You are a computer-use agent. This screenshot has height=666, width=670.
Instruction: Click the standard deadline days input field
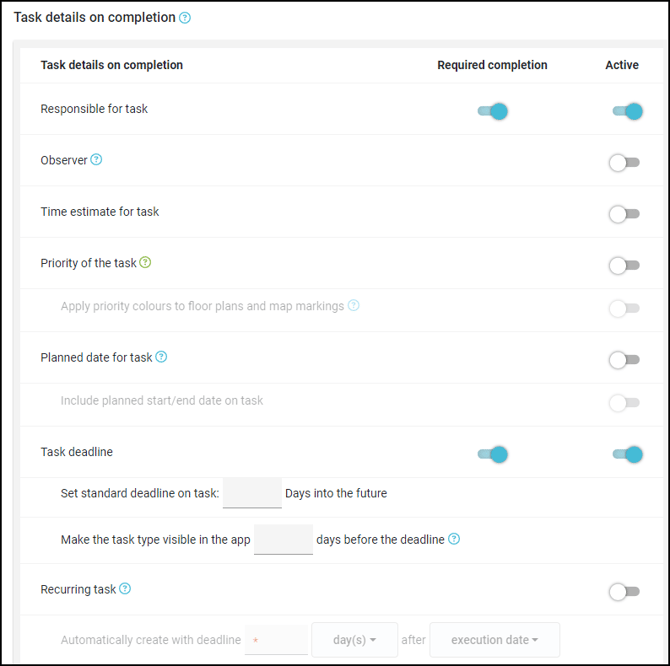tap(252, 492)
